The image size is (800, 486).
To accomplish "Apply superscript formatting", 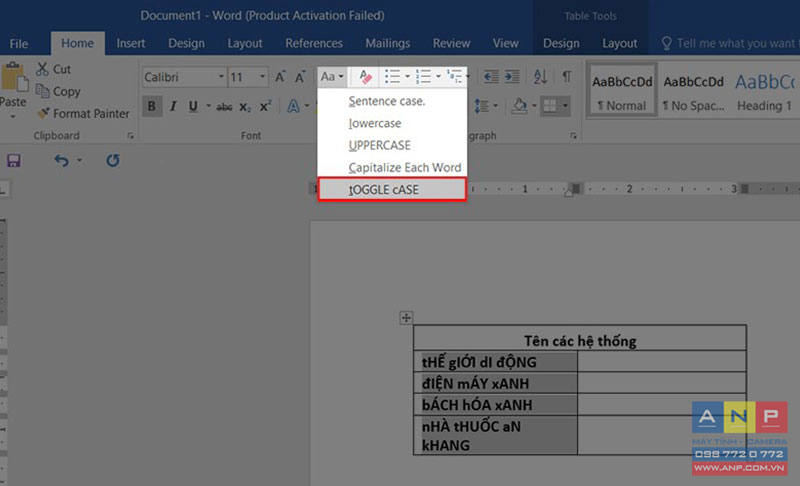I will tap(265, 106).
